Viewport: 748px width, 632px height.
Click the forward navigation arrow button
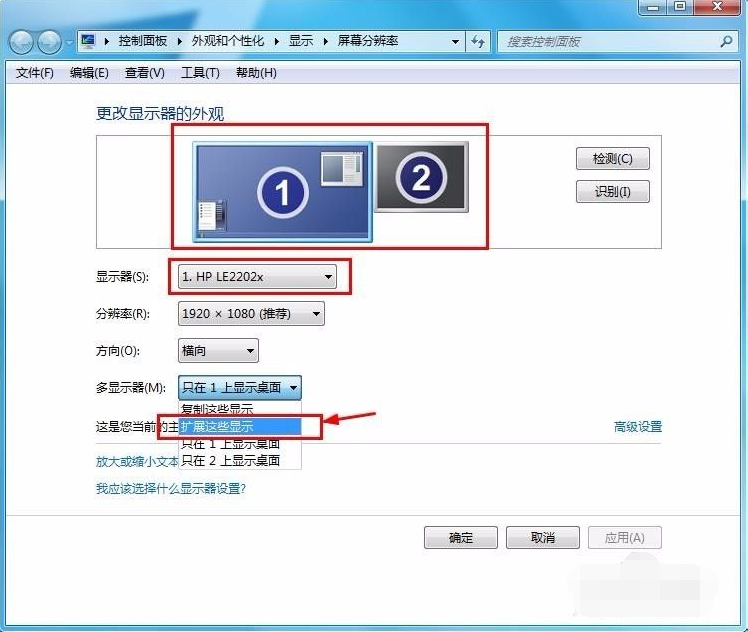(x=49, y=42)
